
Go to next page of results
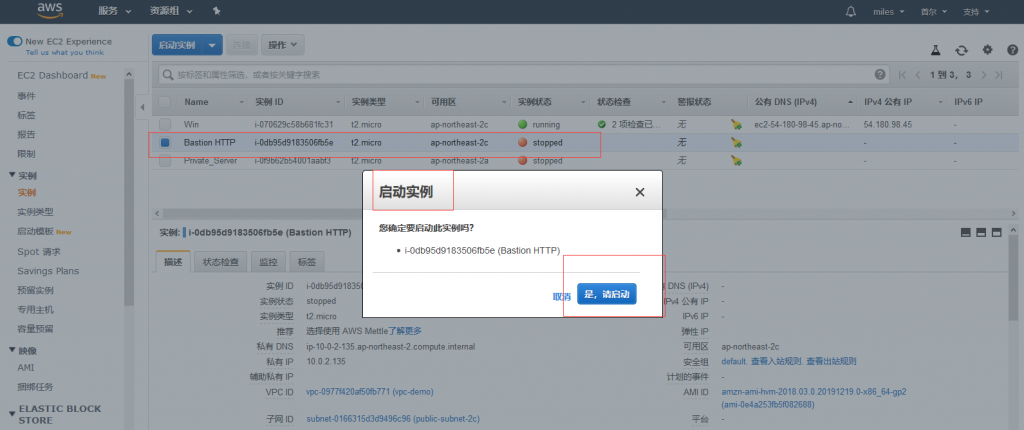[x=984, y=75]
